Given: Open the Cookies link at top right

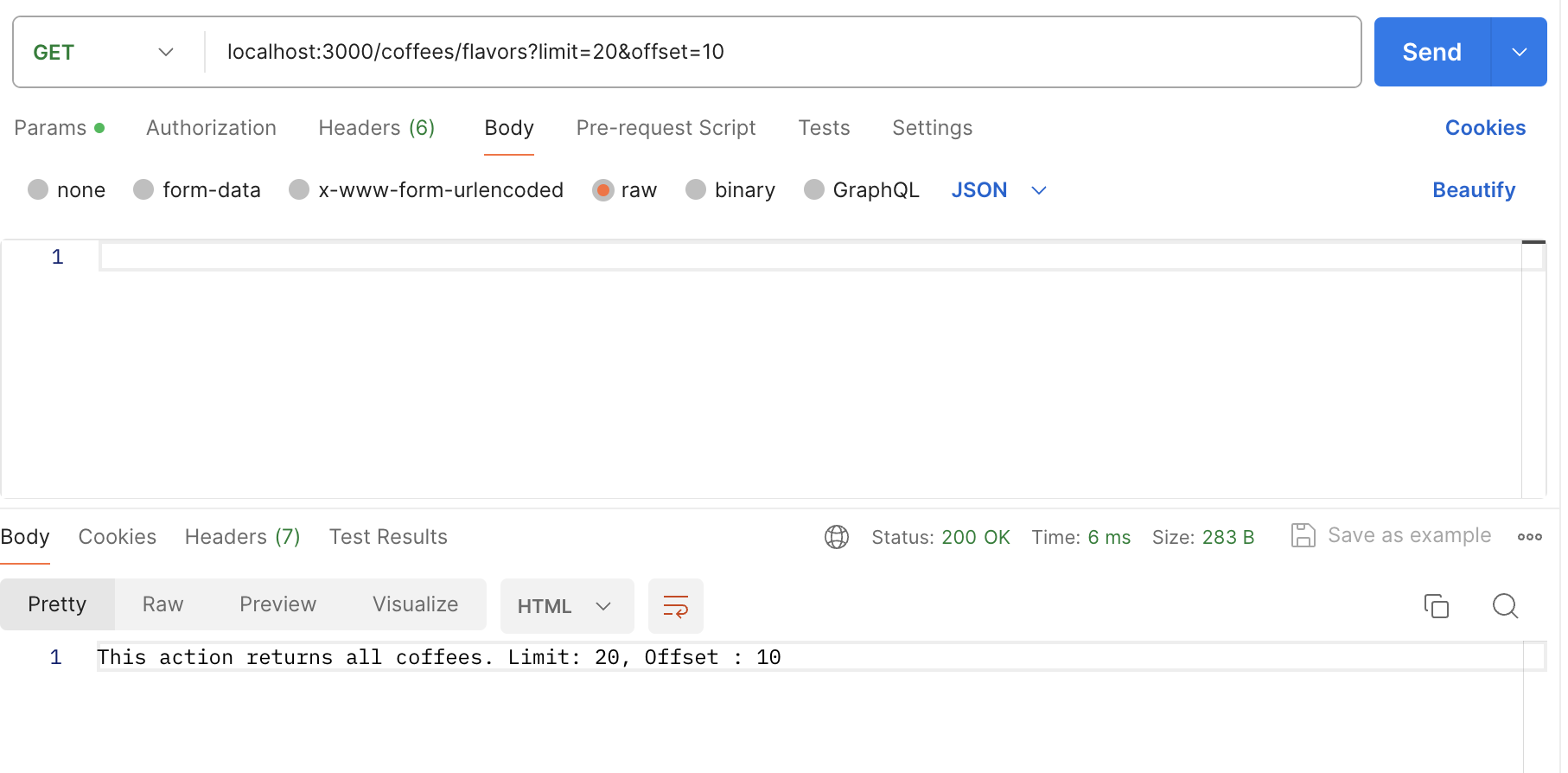Looking at the screenshot, I should (1485, 128).
